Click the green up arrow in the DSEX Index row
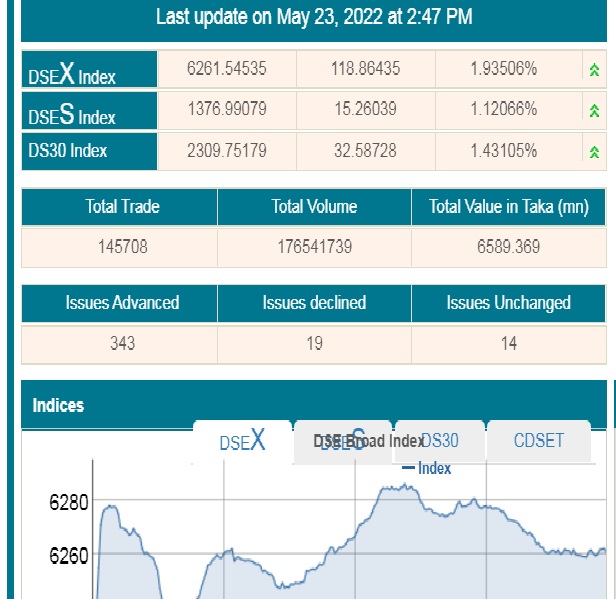 [x=594, y=69]
